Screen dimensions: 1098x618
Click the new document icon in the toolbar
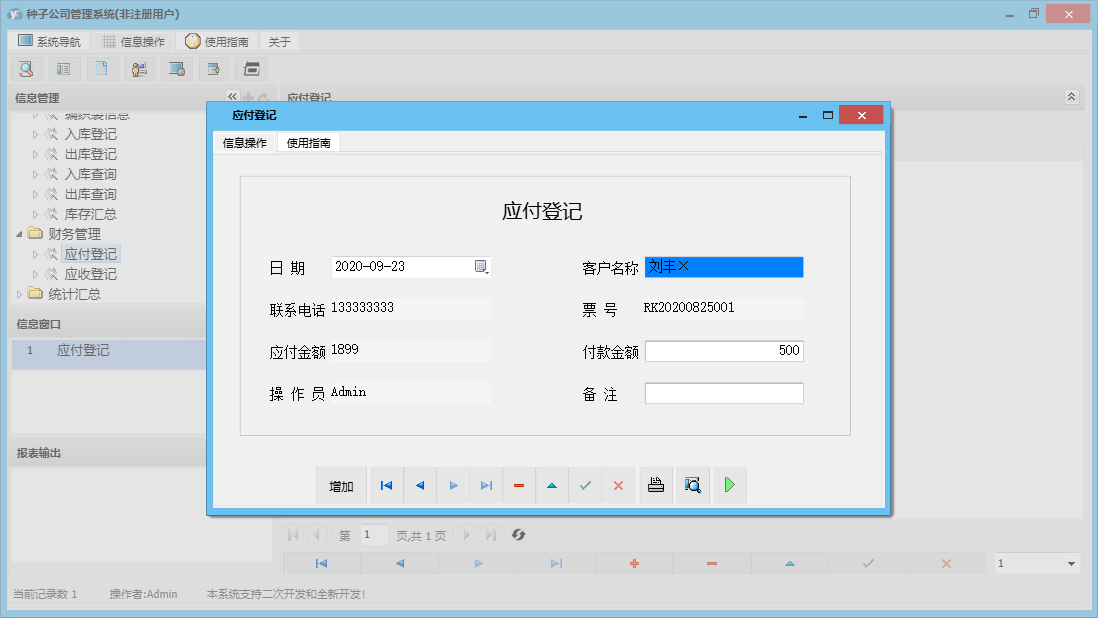pos(102,68)
